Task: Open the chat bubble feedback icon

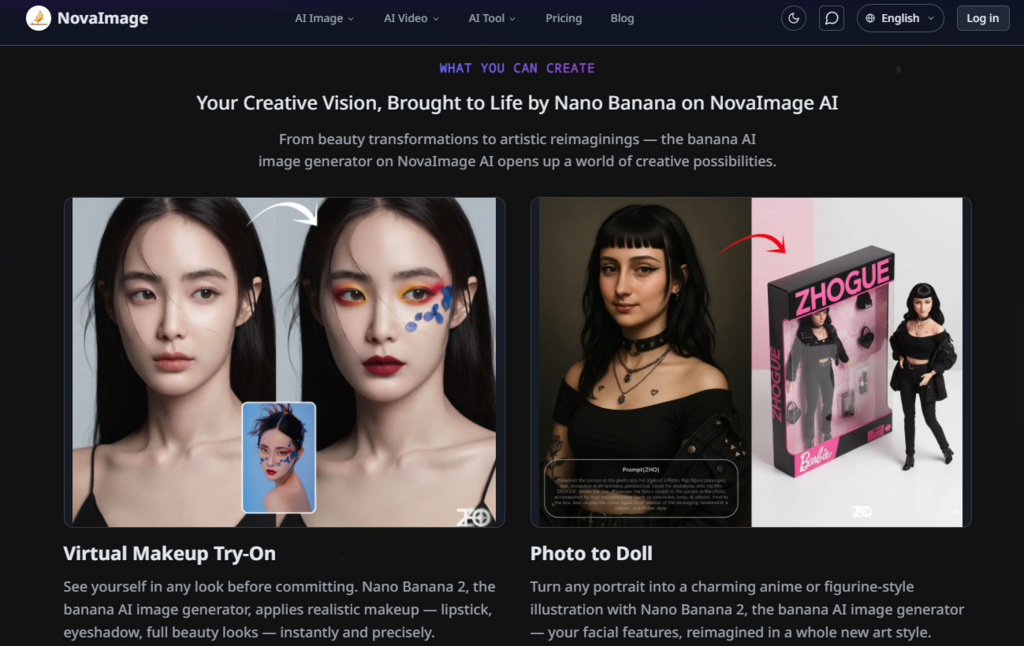Action: (831, 18)
